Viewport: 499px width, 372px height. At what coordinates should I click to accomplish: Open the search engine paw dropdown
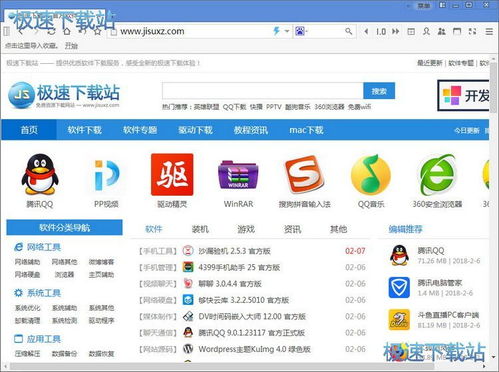tap(301, 31)
